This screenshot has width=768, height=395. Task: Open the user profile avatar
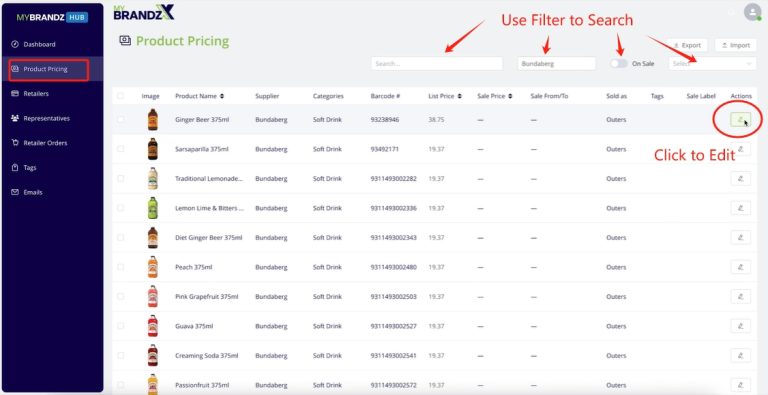[752, 12]
